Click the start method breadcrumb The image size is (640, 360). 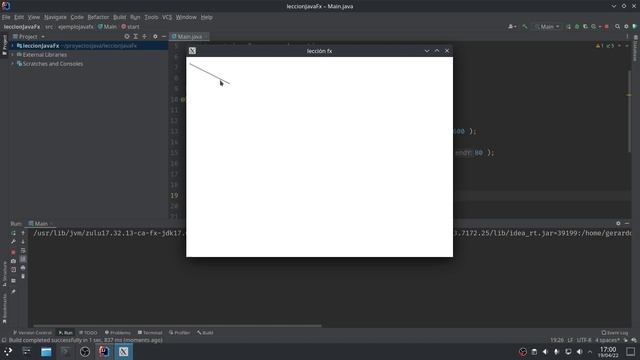click(x=131, y=27)
